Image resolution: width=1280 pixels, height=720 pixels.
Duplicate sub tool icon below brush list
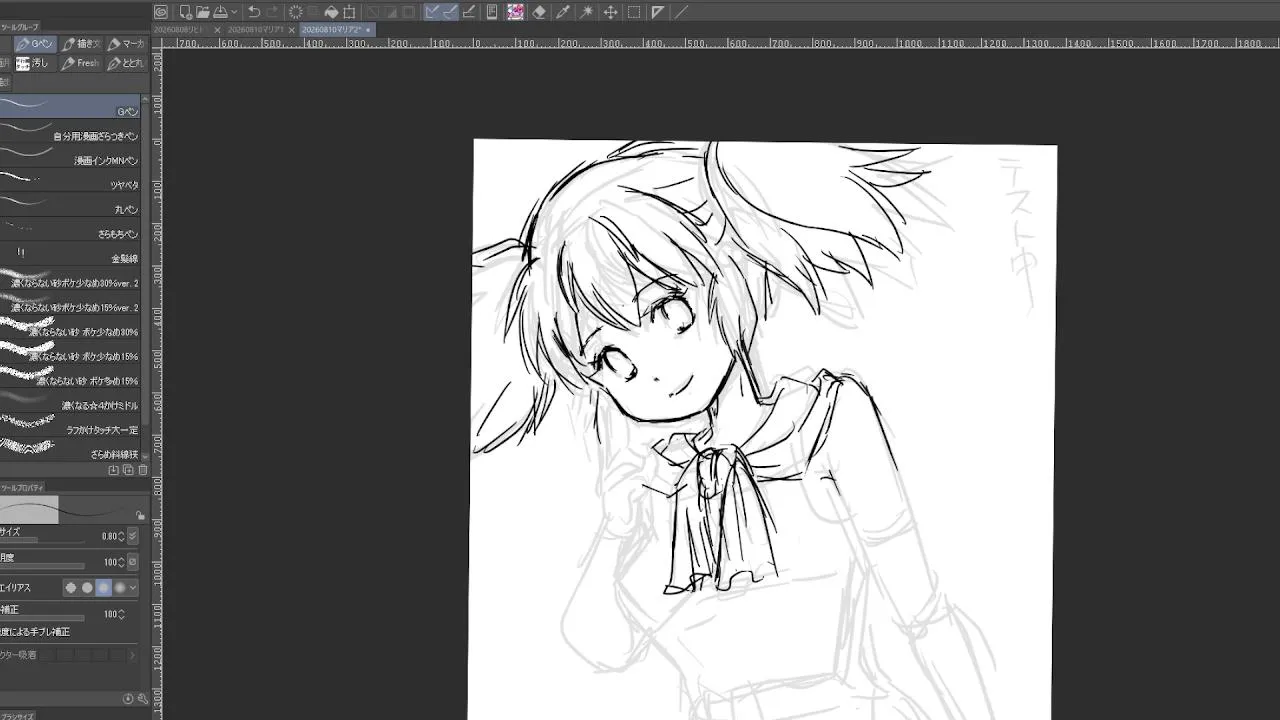click(128, 470)
